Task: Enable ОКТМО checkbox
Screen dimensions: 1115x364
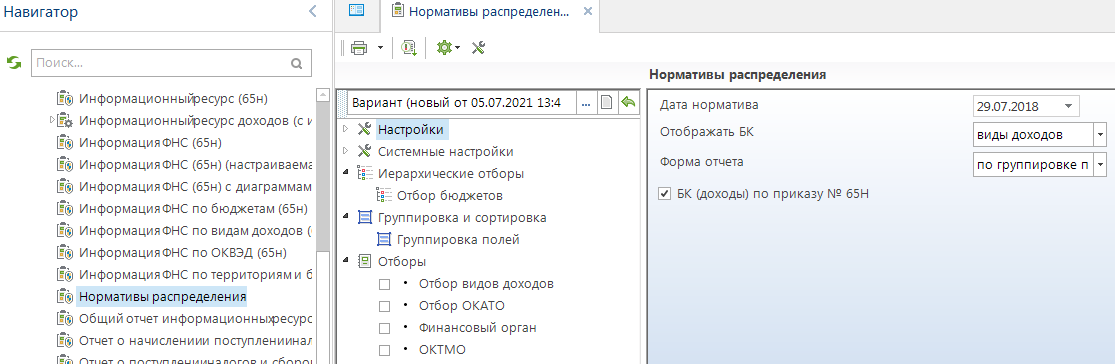Action: pos(385,350)
